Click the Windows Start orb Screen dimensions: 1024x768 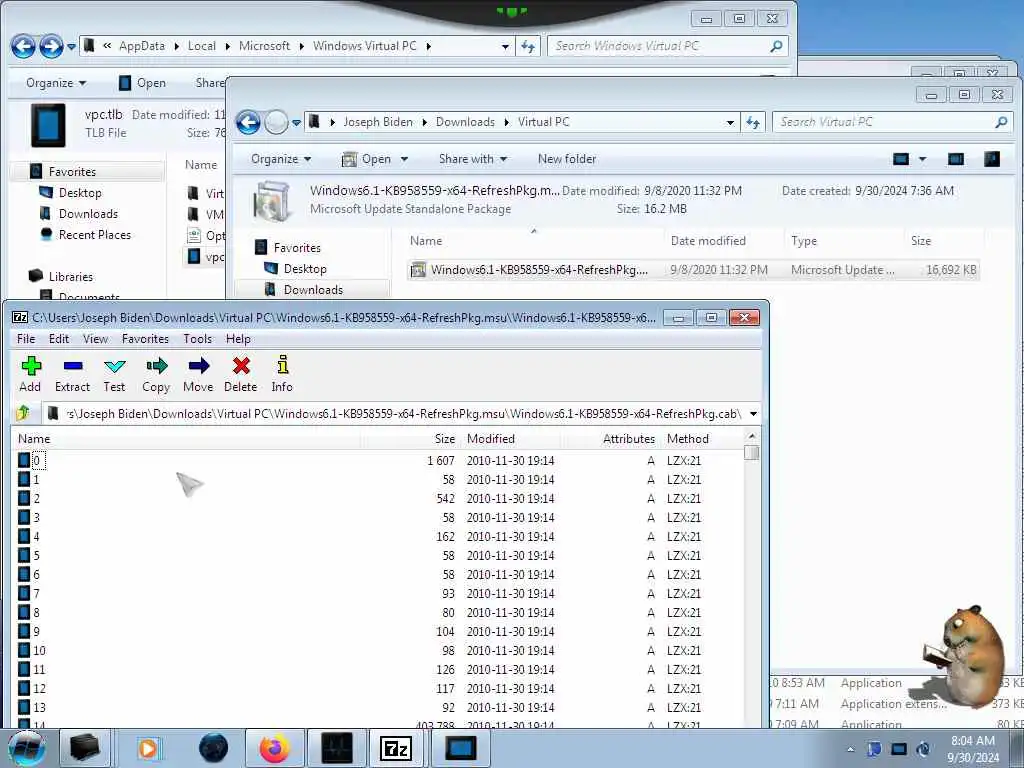pyautogui.click(x=27, y=748)
